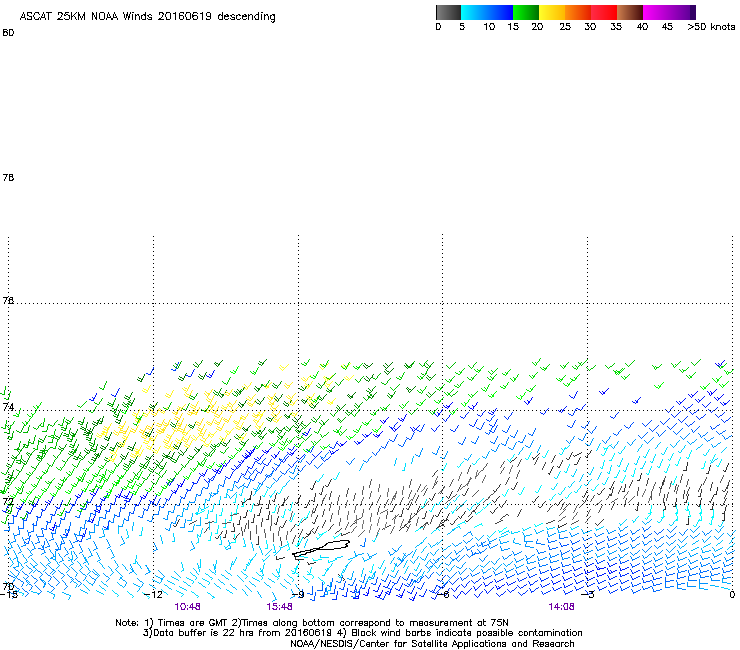The image size is (740, 650).
Task: Click the 78 latitude axis label
Action: pyautogui.click(x=8, y=177)
